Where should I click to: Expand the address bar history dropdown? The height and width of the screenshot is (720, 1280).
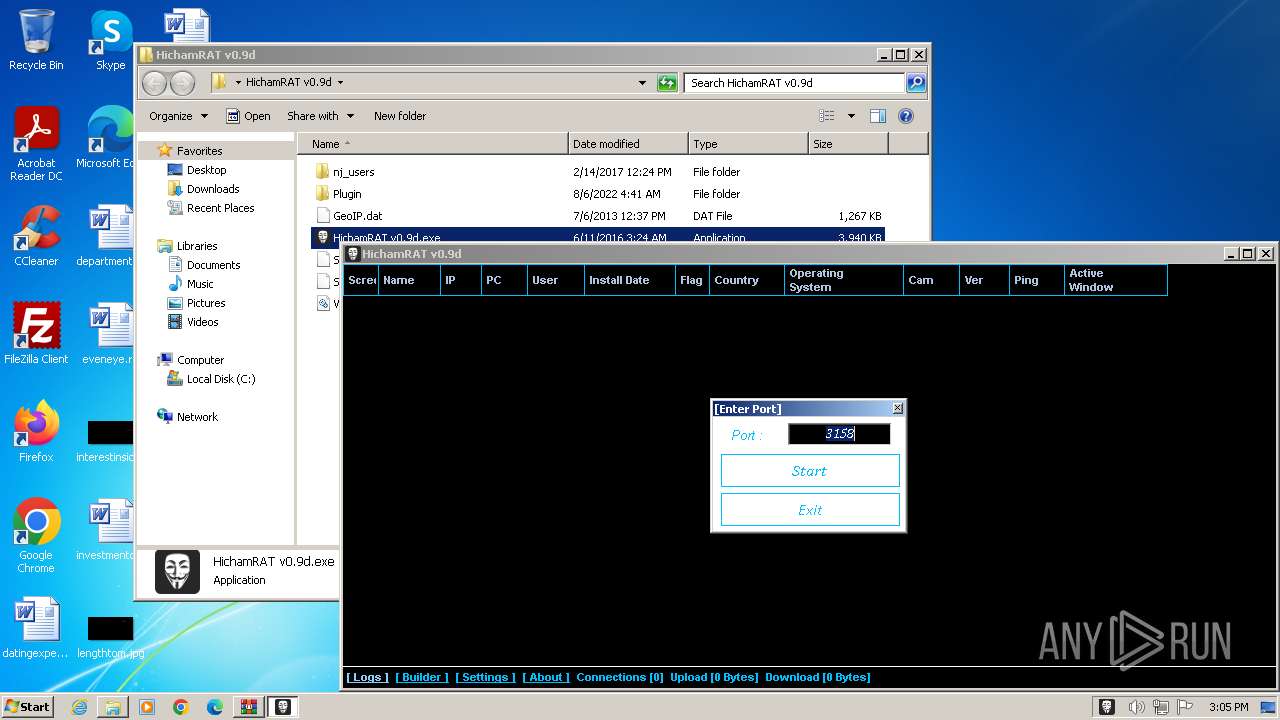click(x=642, y=83)
